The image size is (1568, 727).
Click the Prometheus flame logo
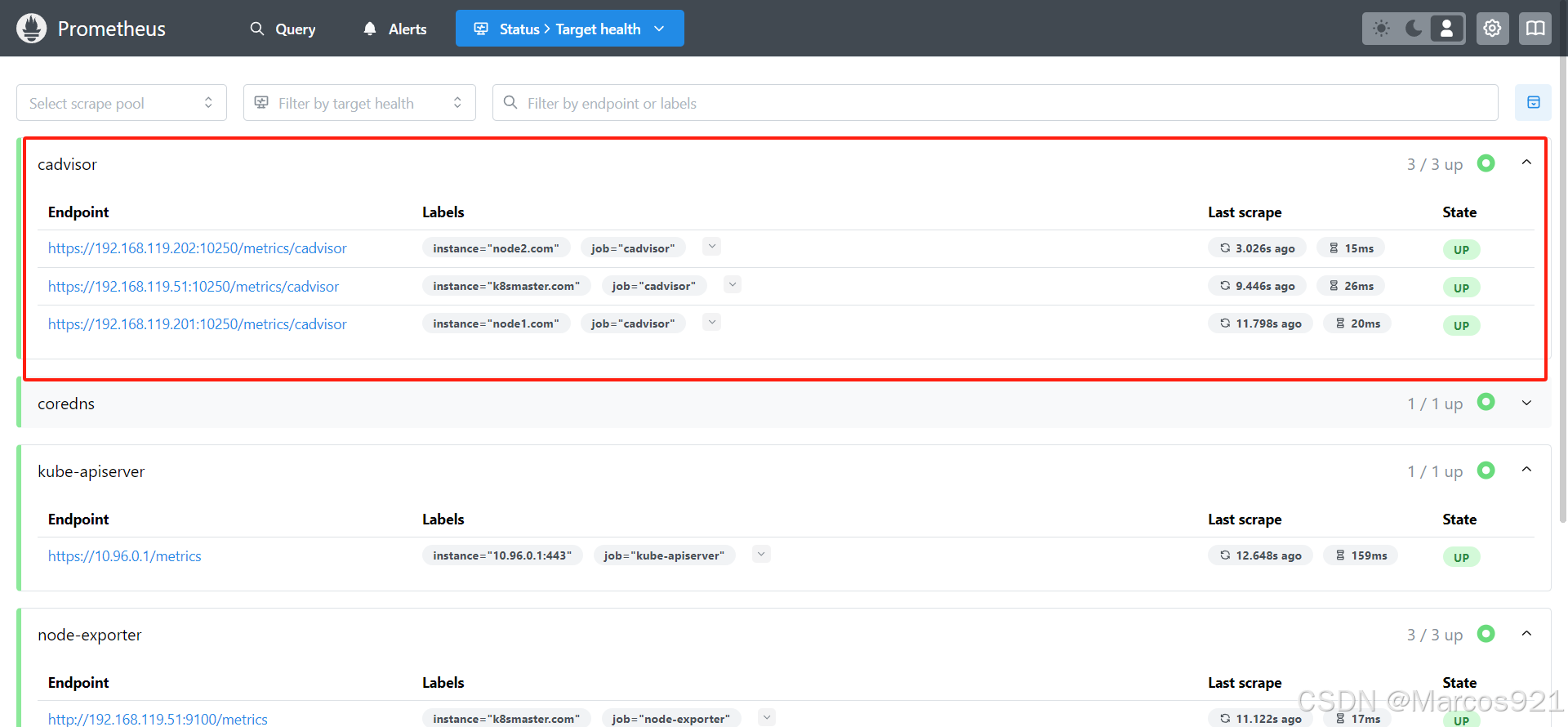click(x=31, y=29)
